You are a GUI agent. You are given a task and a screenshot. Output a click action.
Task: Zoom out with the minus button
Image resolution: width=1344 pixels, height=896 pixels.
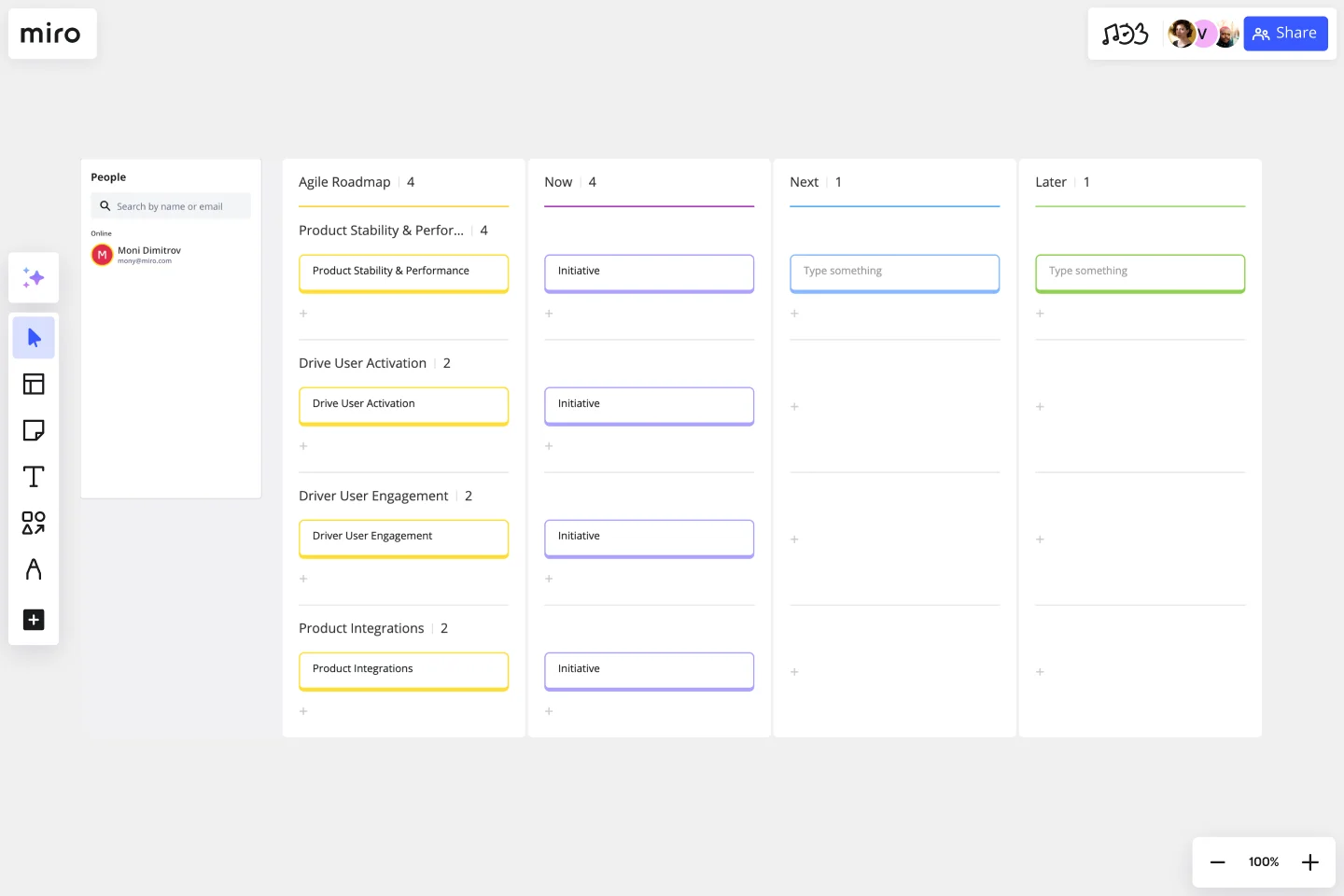tap(1217, 862)
